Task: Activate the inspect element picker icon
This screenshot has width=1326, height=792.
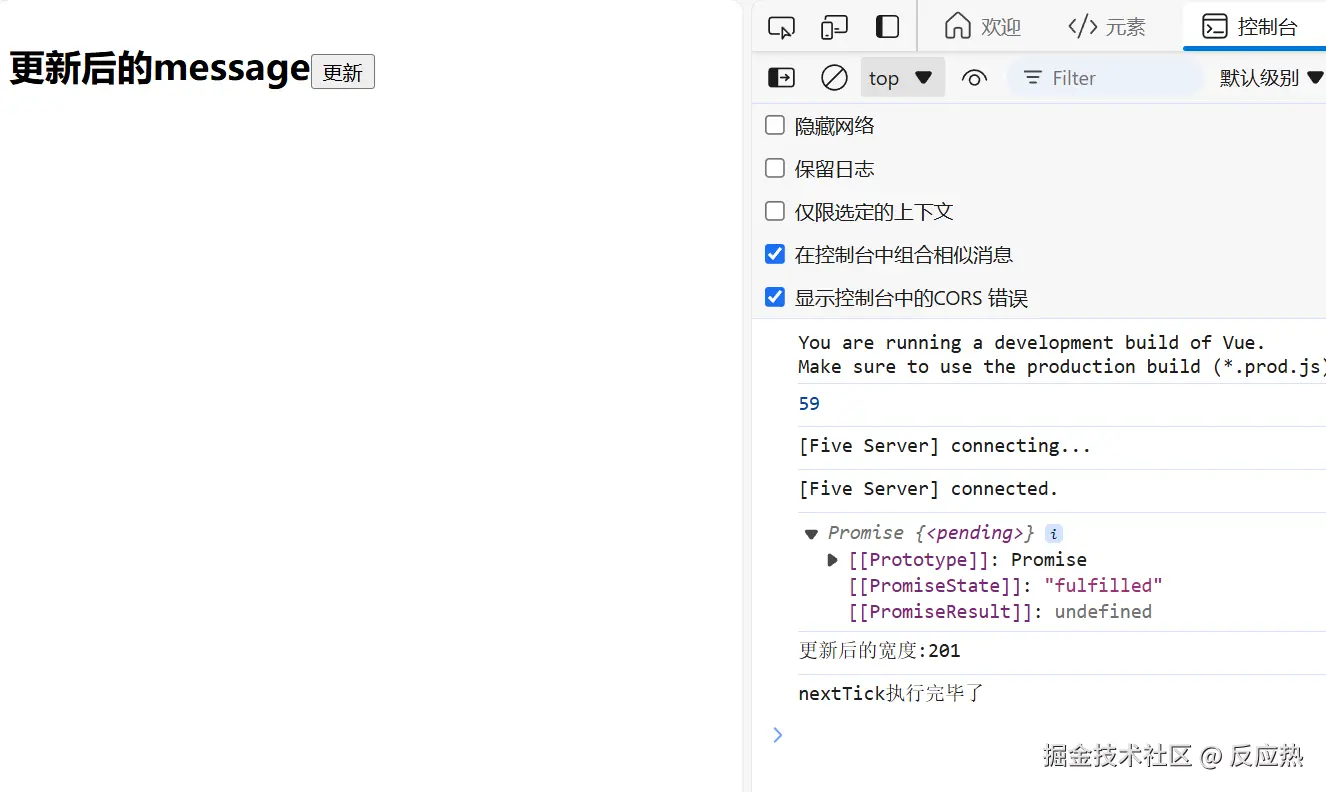Action: tap(781, 27)
